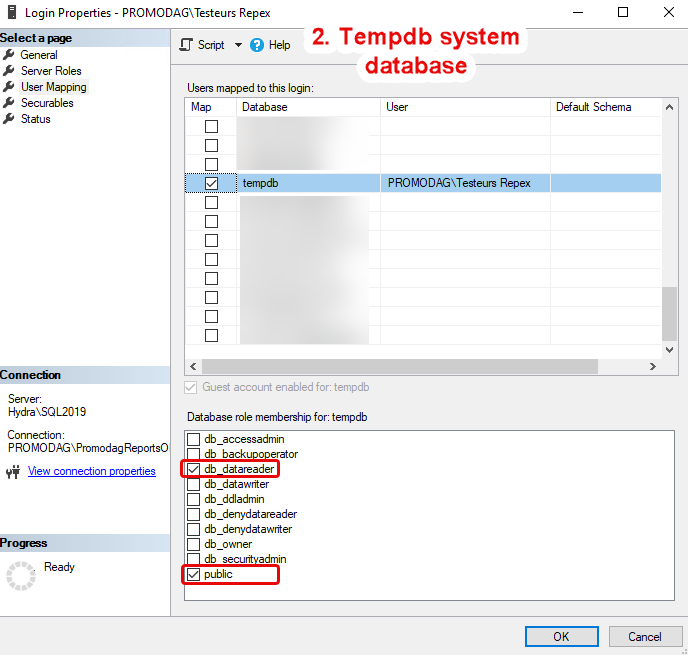Check the db_denydatareader role
The image size is (689, 656).
pyautogui.click(x=193, y=514)
